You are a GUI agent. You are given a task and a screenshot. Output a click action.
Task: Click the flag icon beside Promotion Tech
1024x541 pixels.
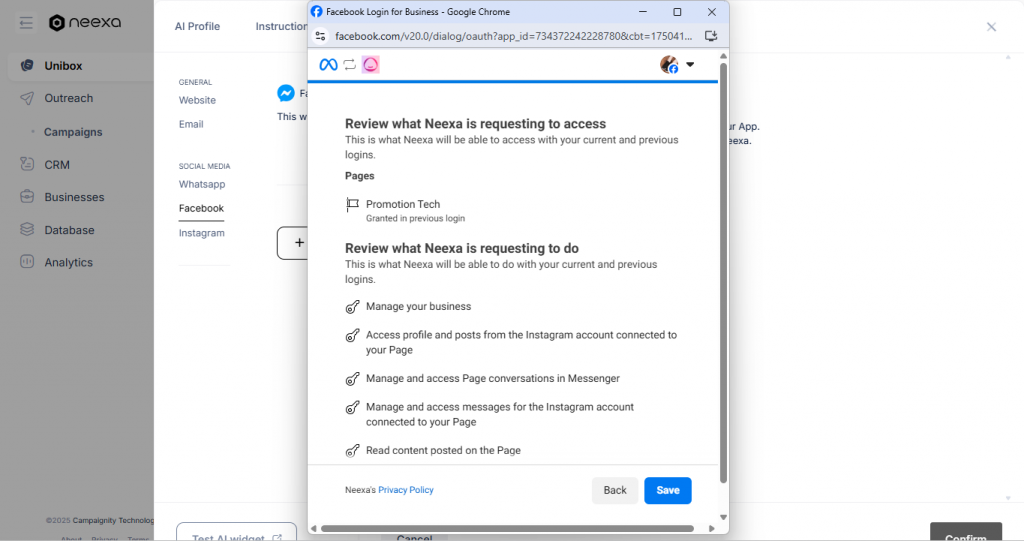(x=352, y=205)
